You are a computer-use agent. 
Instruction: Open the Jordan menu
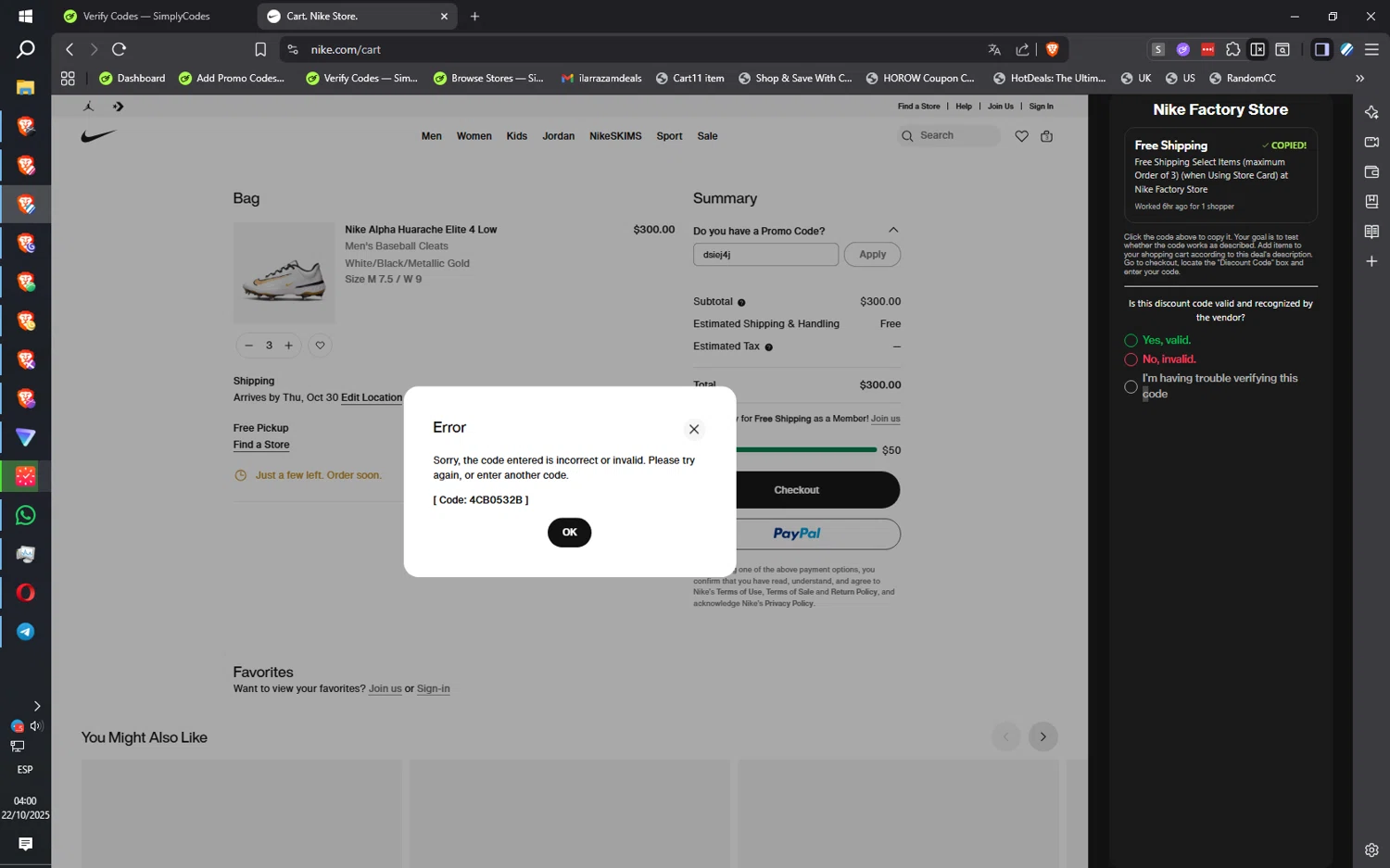pos(558,136)
